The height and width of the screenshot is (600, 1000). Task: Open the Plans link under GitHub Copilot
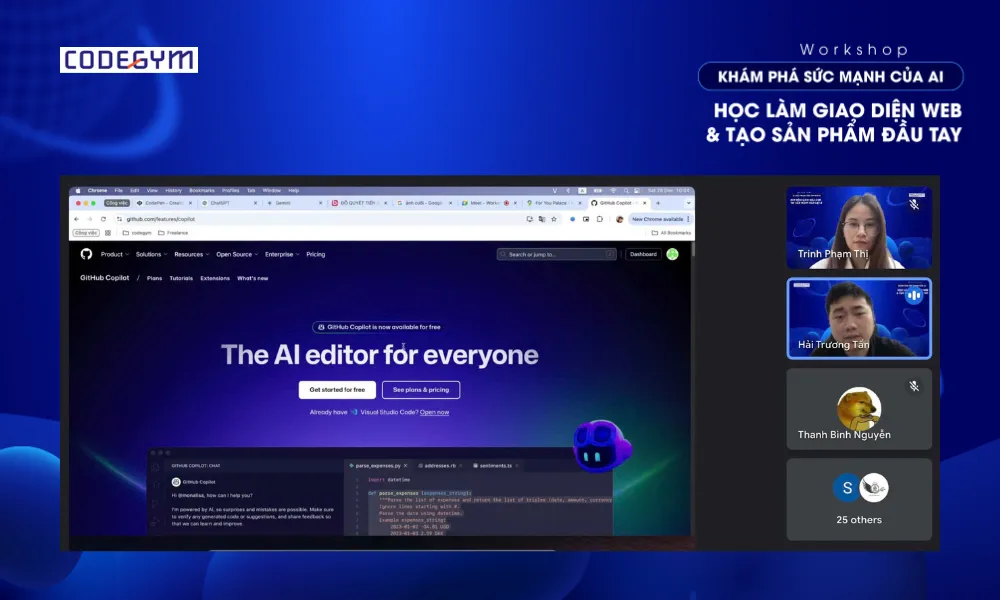click(154, 278)
